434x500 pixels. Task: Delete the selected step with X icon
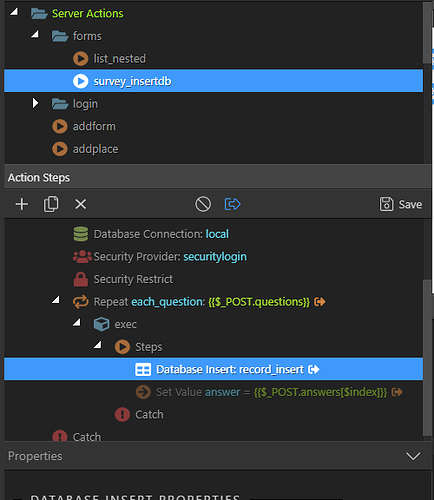click(x=81, y=204)
